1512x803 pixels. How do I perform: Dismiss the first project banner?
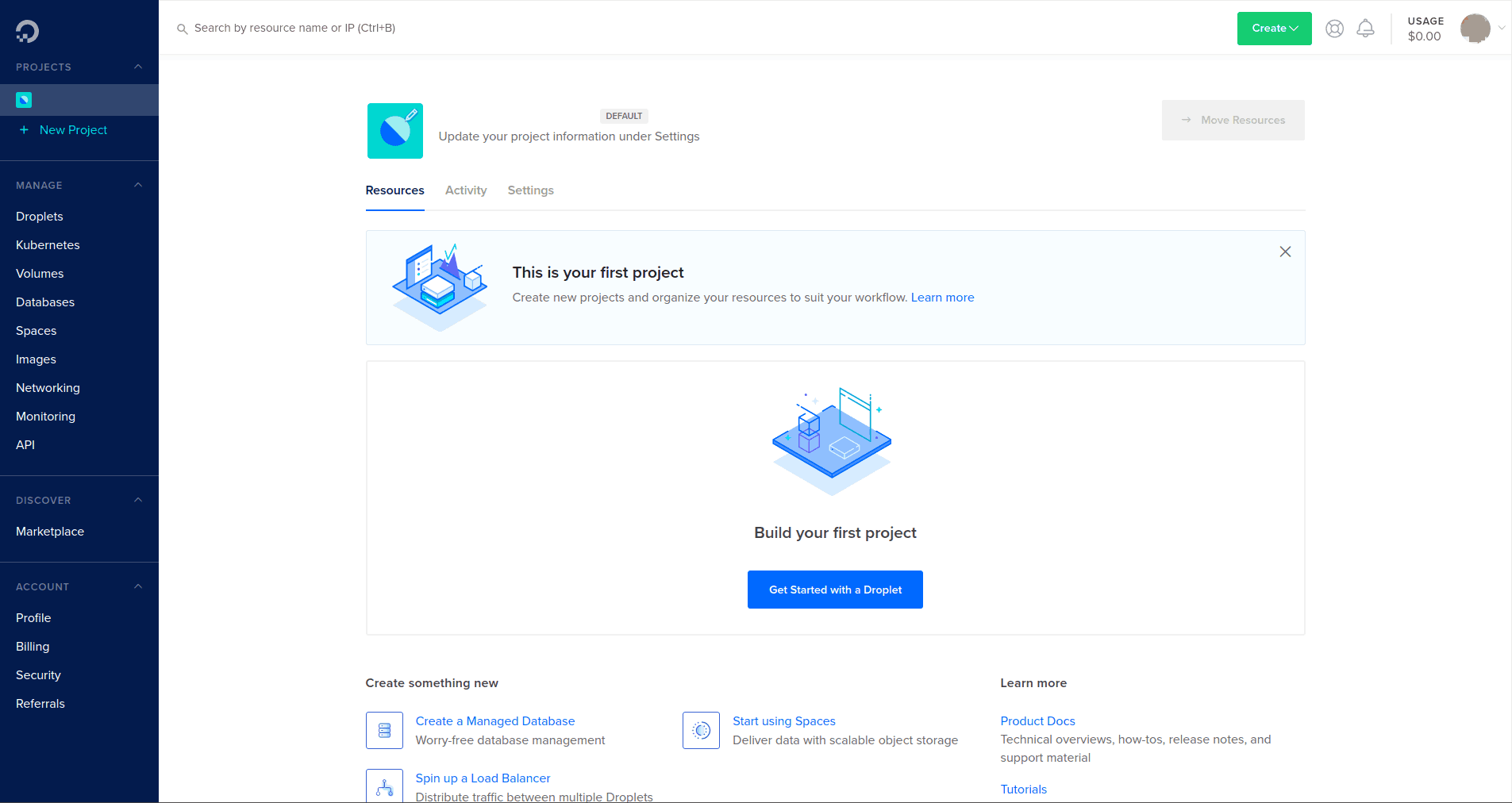[x=1285, y=252]
